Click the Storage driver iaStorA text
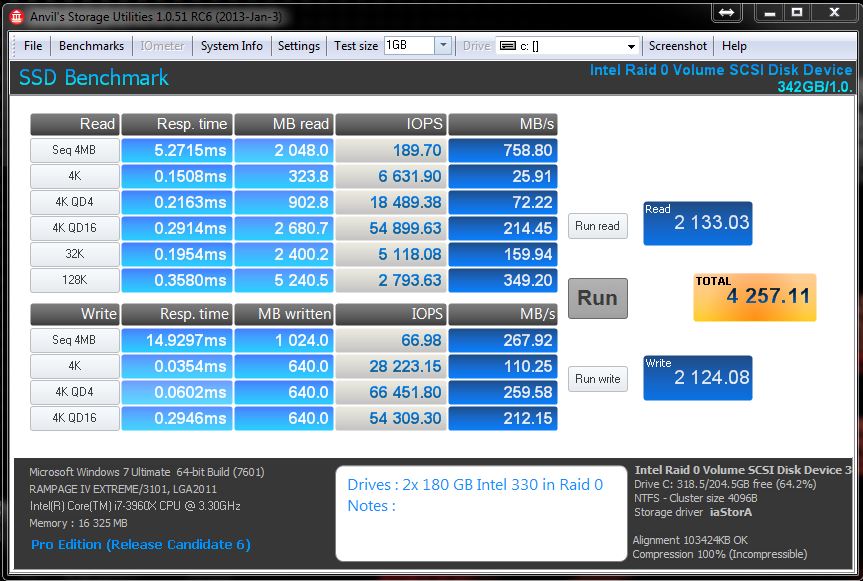This screenshot has width=863, height=581. click(x=693, y=512)
